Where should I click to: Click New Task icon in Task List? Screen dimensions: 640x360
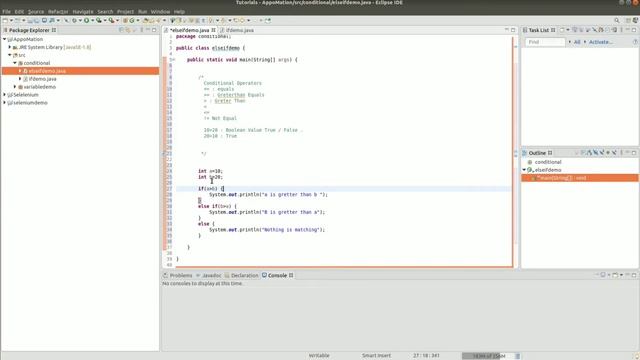coord(562,30)
